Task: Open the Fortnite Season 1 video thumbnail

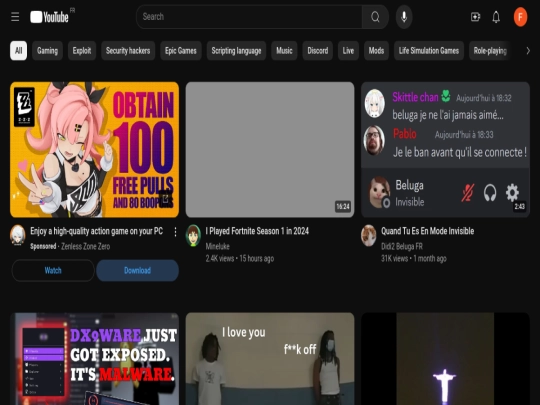Action: coord(270,149)
